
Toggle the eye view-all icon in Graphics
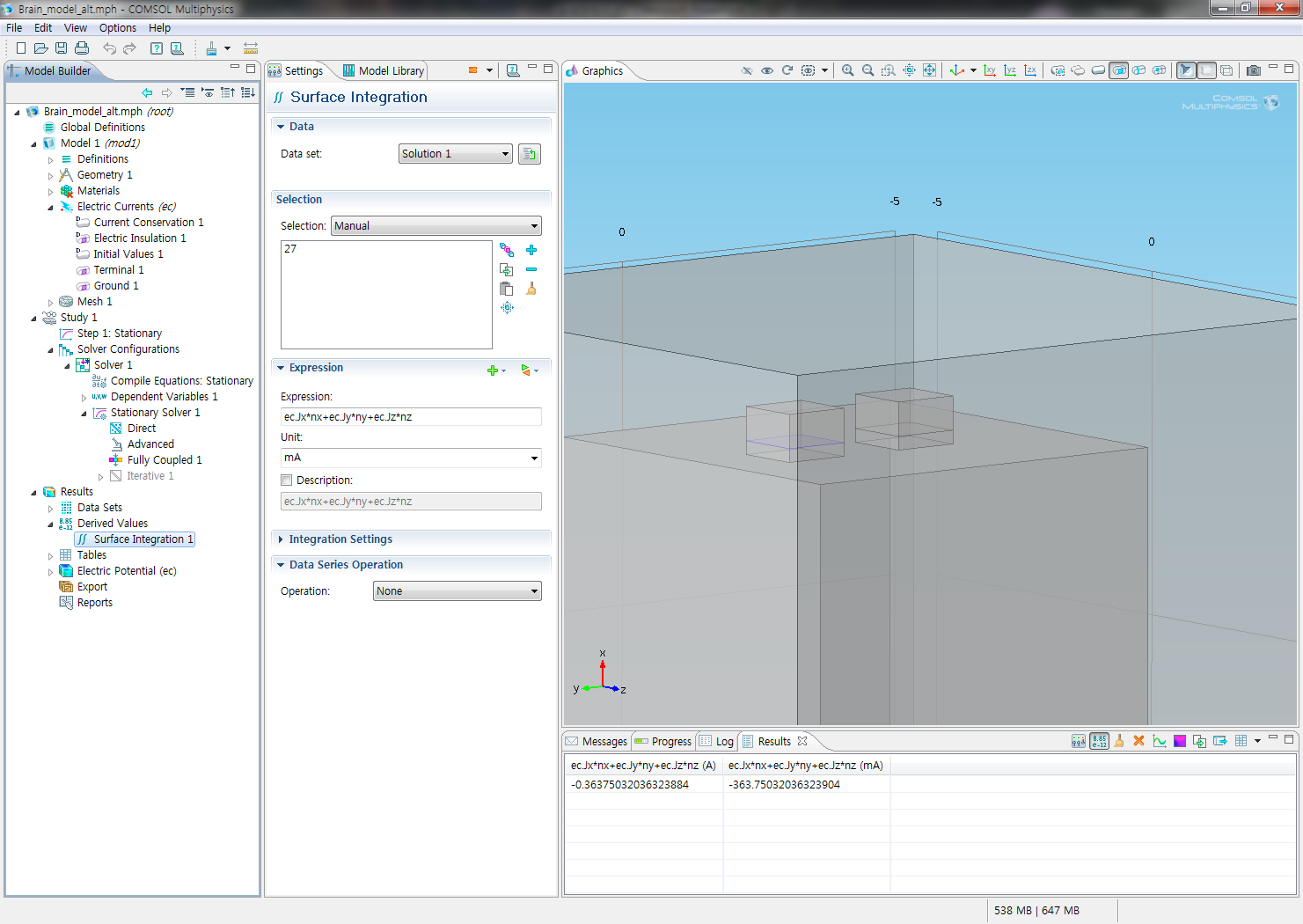pyautogui.click(x=767, y=70)
